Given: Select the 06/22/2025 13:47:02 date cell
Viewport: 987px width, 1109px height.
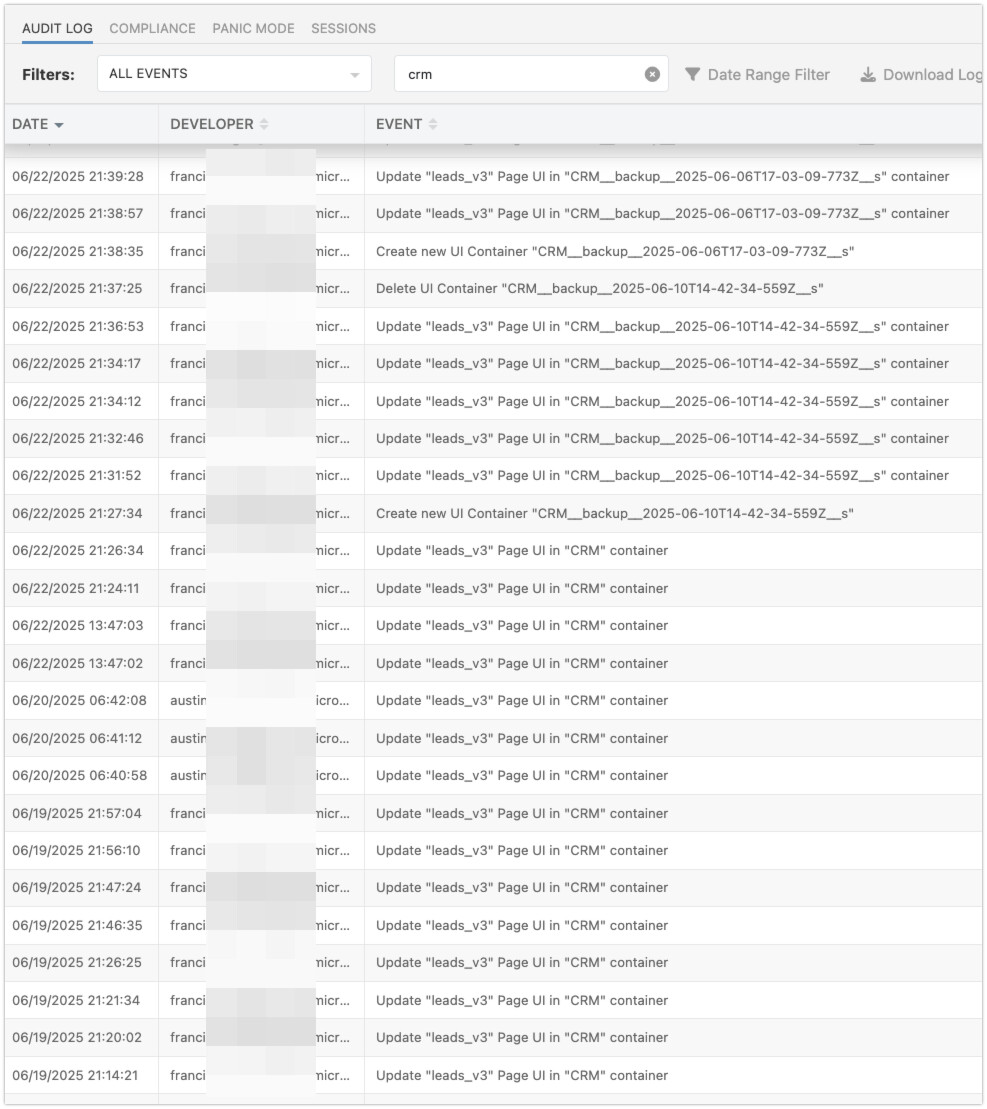Looking at the screenshot, I should 78,664.
